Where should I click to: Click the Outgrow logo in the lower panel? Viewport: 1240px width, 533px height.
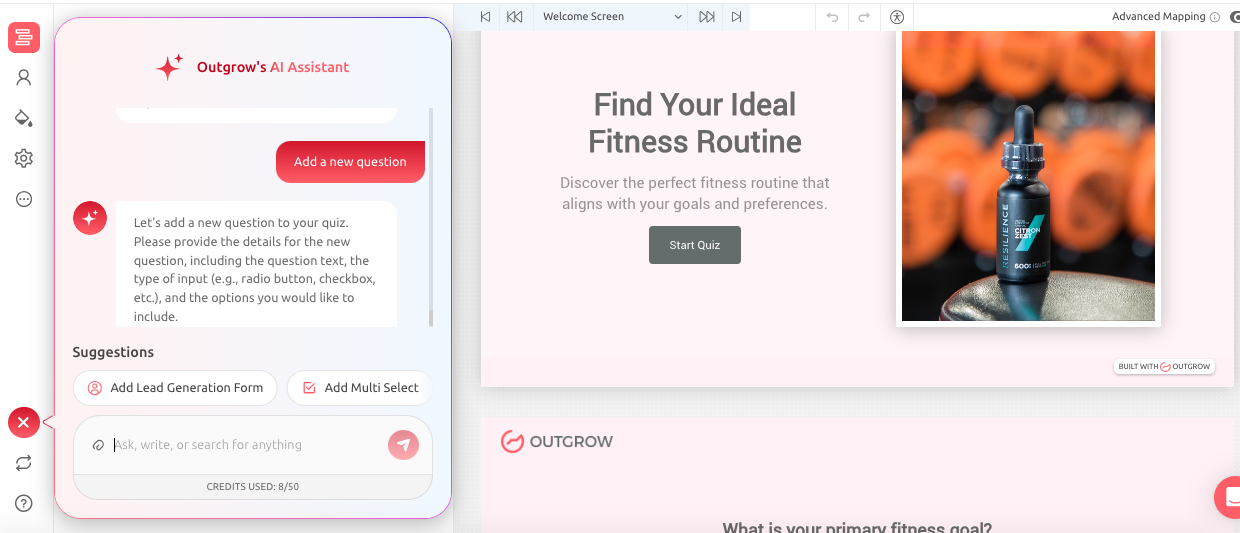[557, 441]
